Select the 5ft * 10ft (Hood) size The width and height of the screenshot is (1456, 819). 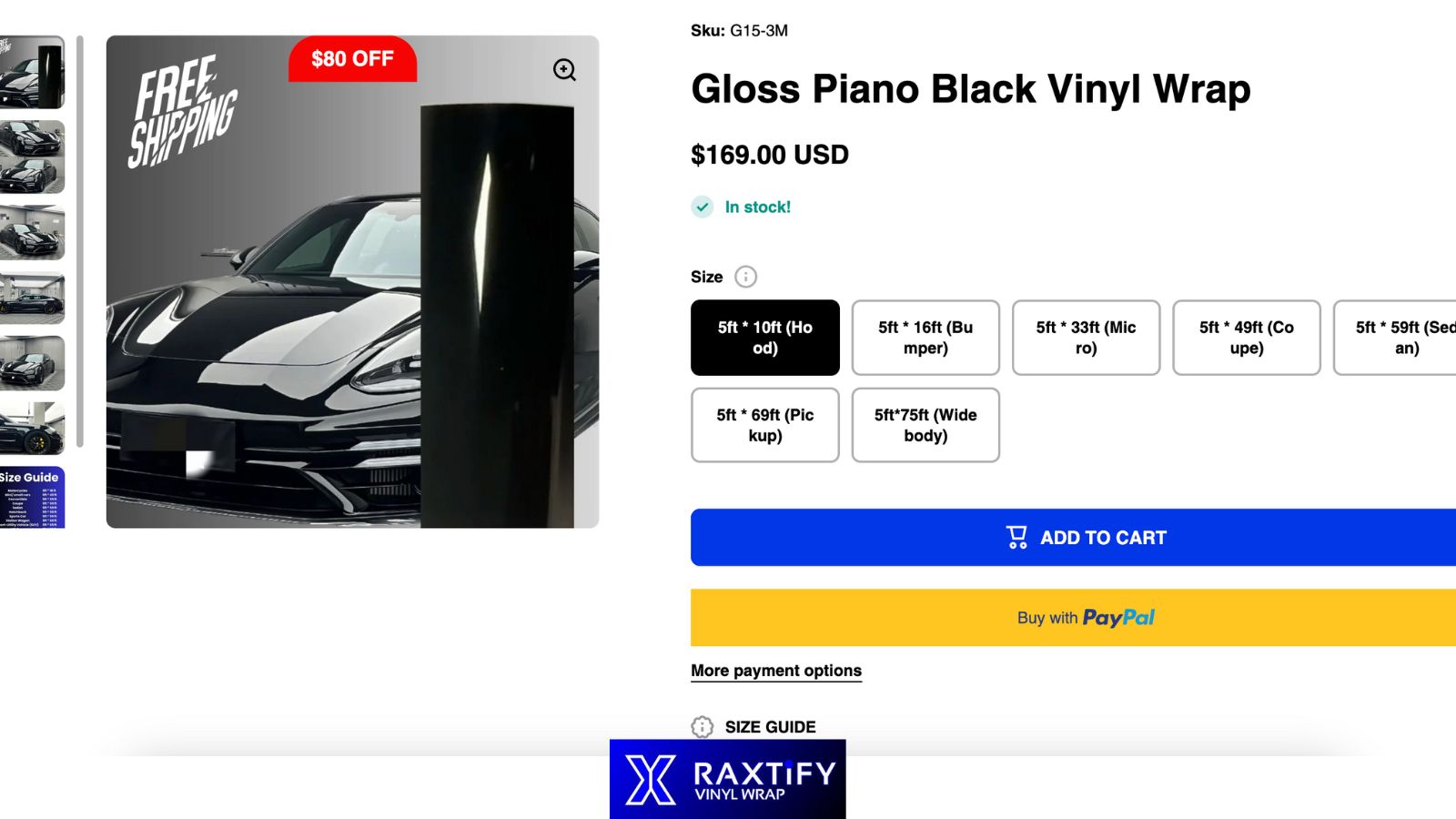coord(764,338)
